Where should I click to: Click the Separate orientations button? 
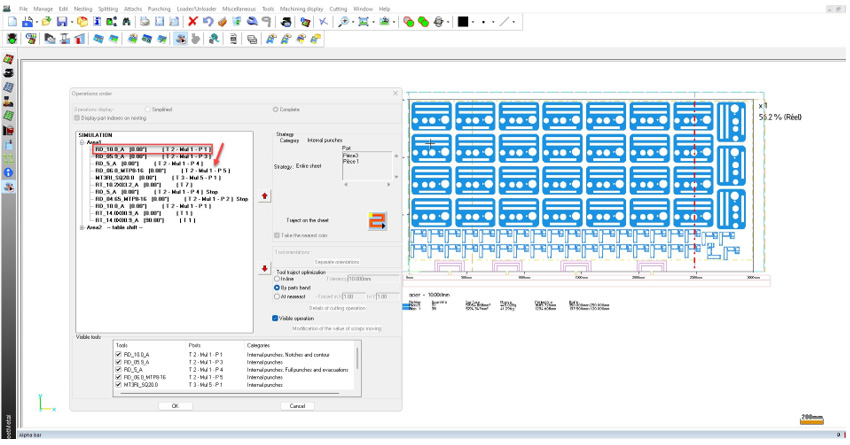[x=337, y=262]
